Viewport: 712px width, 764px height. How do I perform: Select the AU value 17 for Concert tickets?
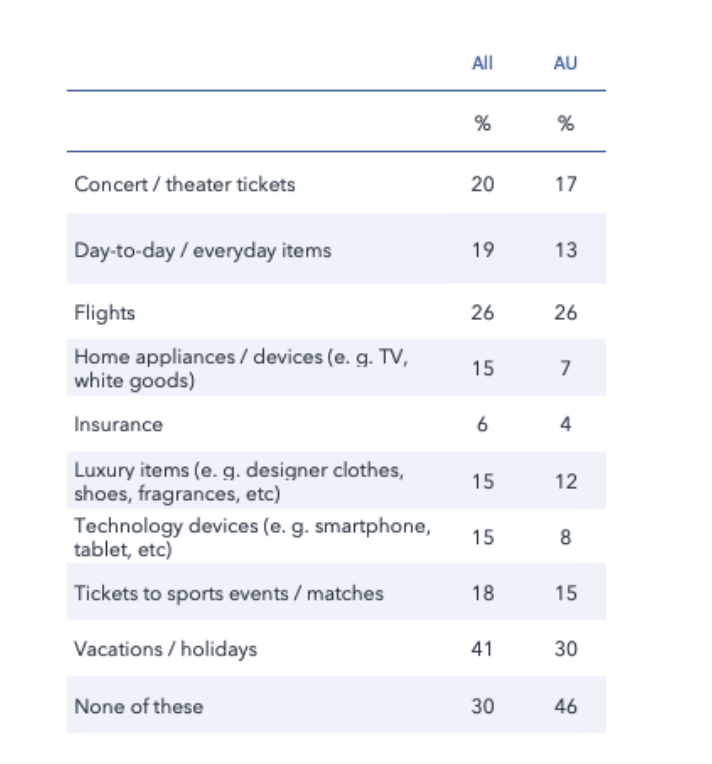[565, 184]
